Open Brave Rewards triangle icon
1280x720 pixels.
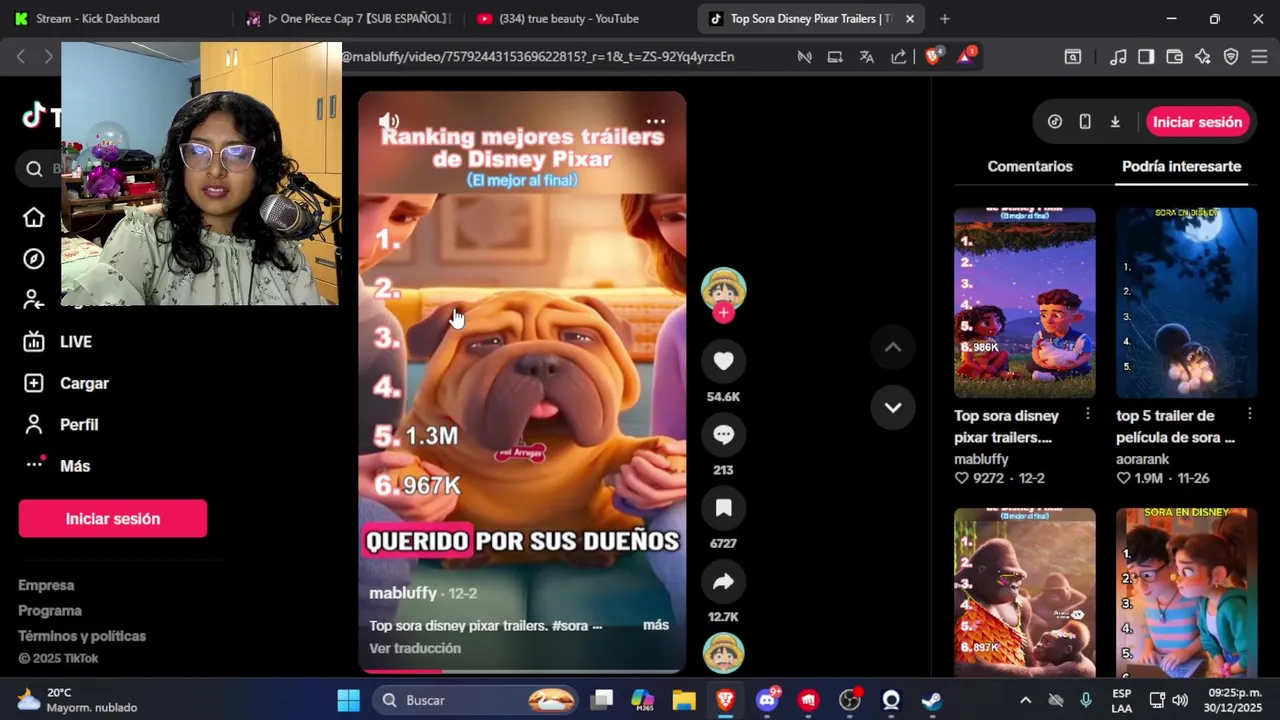coord(965,56)
